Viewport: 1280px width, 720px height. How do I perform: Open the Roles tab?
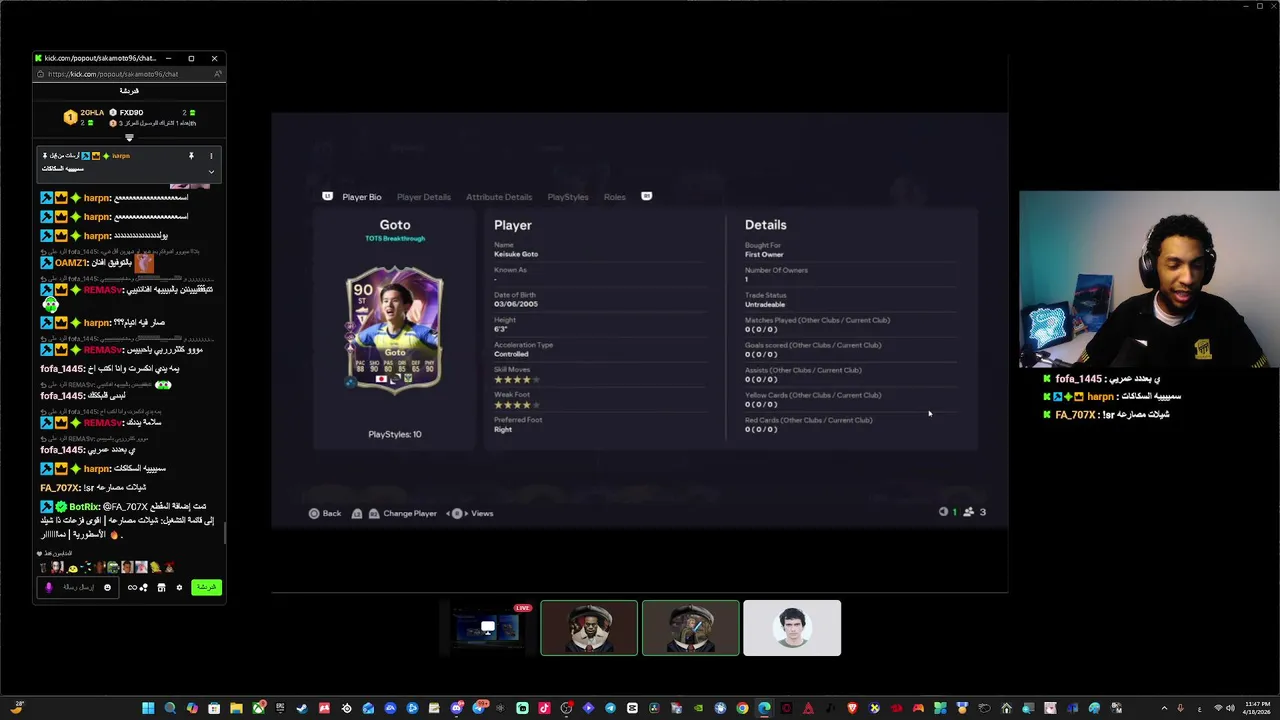click(x=615, y=197)
